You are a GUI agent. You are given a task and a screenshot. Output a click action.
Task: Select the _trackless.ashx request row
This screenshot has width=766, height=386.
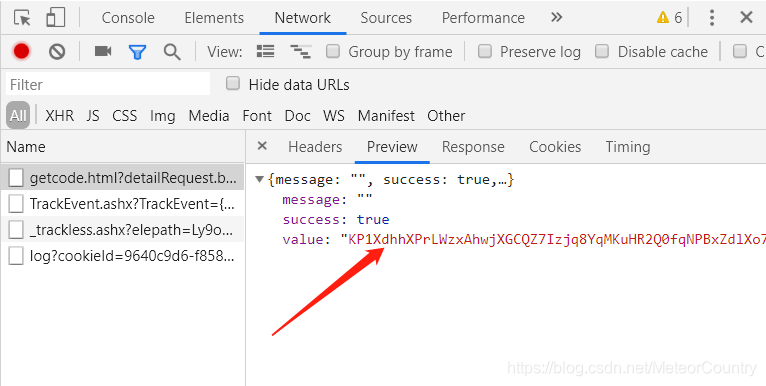[x=122, y=230]
